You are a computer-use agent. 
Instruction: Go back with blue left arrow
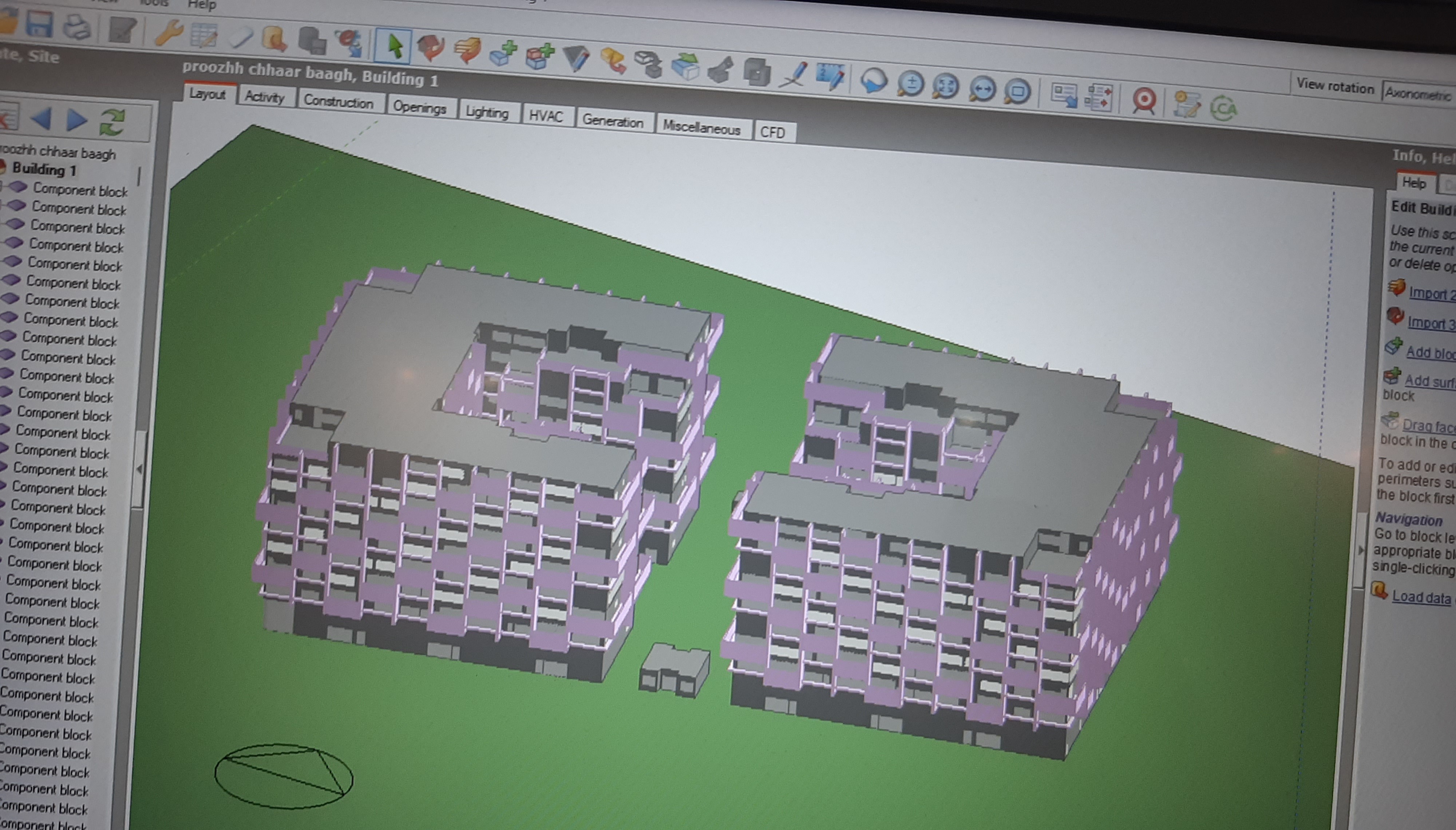(41, 120)
